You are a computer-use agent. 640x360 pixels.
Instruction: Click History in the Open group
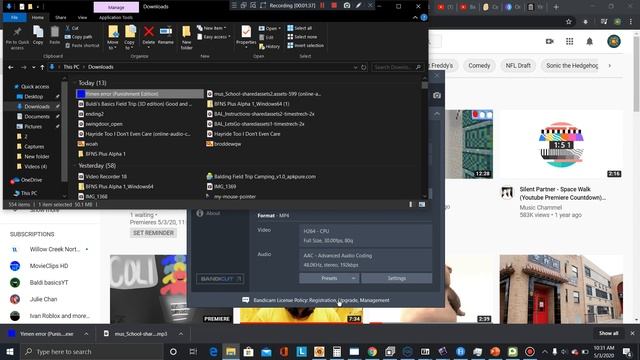click(x=269, y=46)
